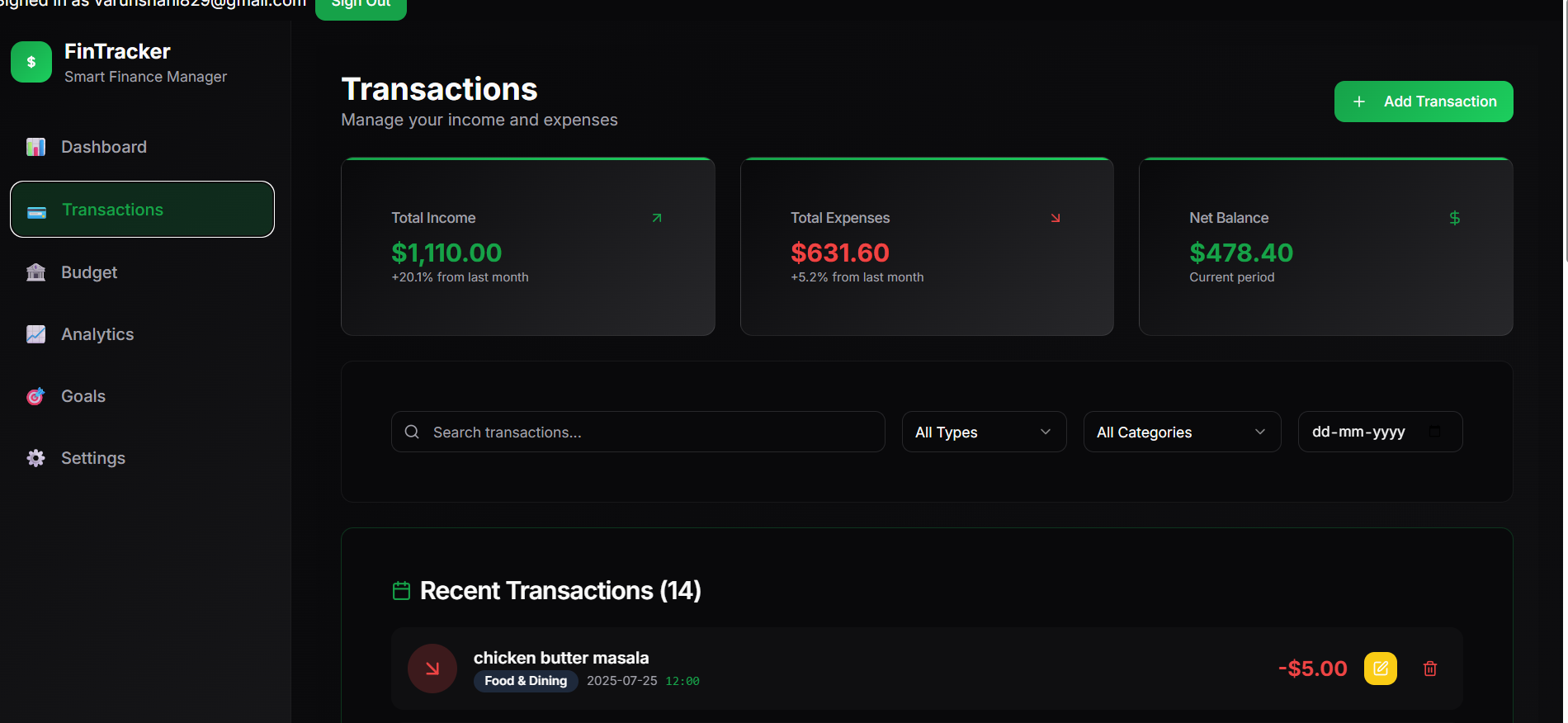
Task: Click the FinTracker dollar logo icon
Action: click(31, 61)
